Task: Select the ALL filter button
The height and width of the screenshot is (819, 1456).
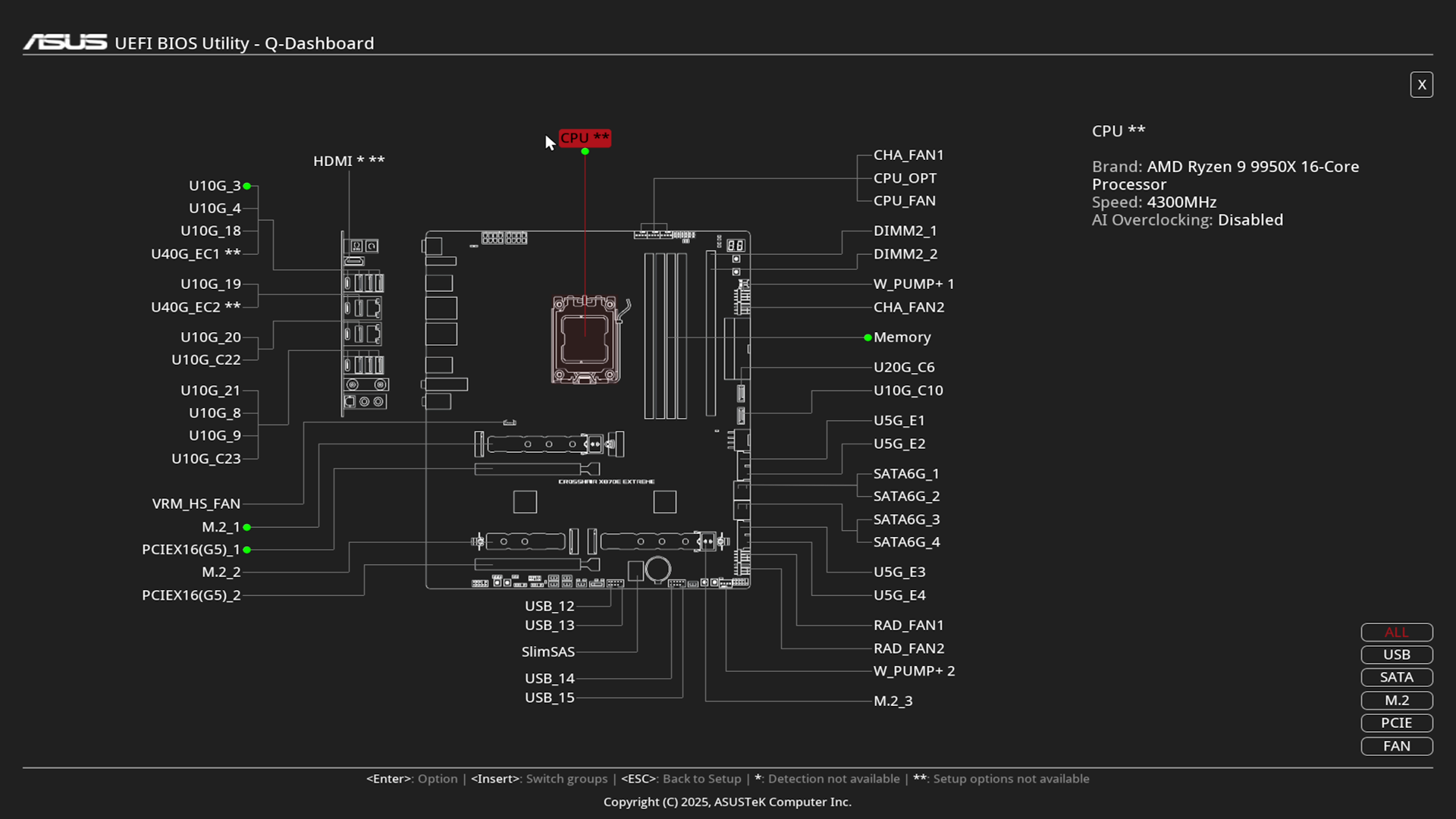Action: tap(1396, 632)
